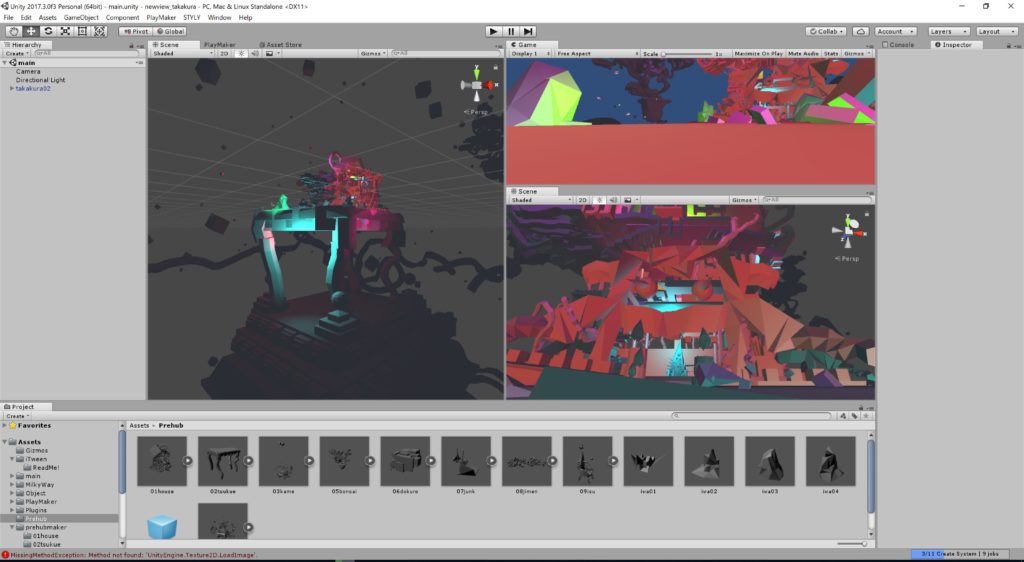
Task: Expand the MilkyWay folder
Action: point(12,484)
